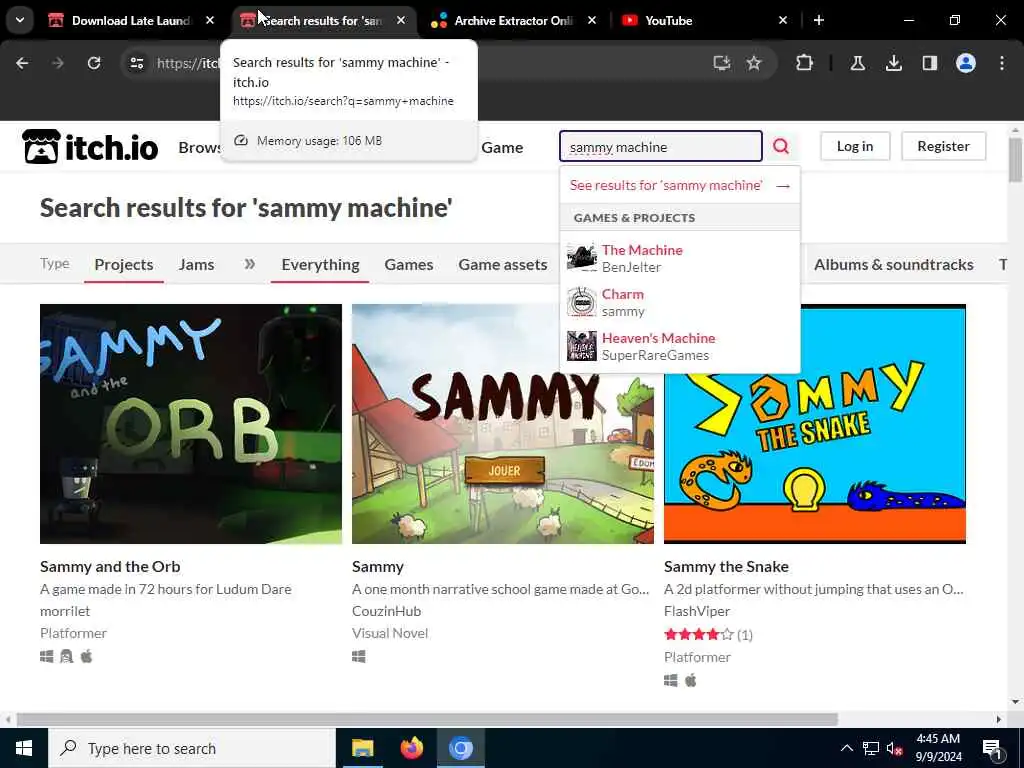
Task: Open the network icon in system tray
Action: click(871, 748)
